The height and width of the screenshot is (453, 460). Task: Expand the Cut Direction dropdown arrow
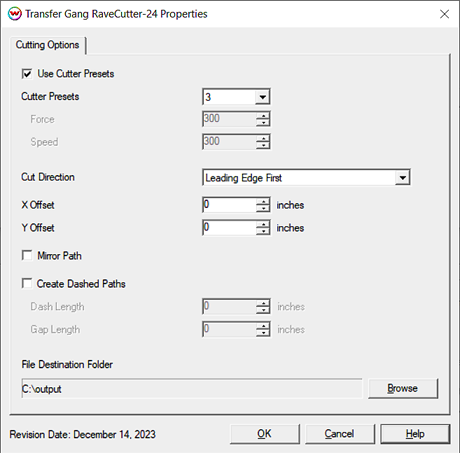(402, 178)
